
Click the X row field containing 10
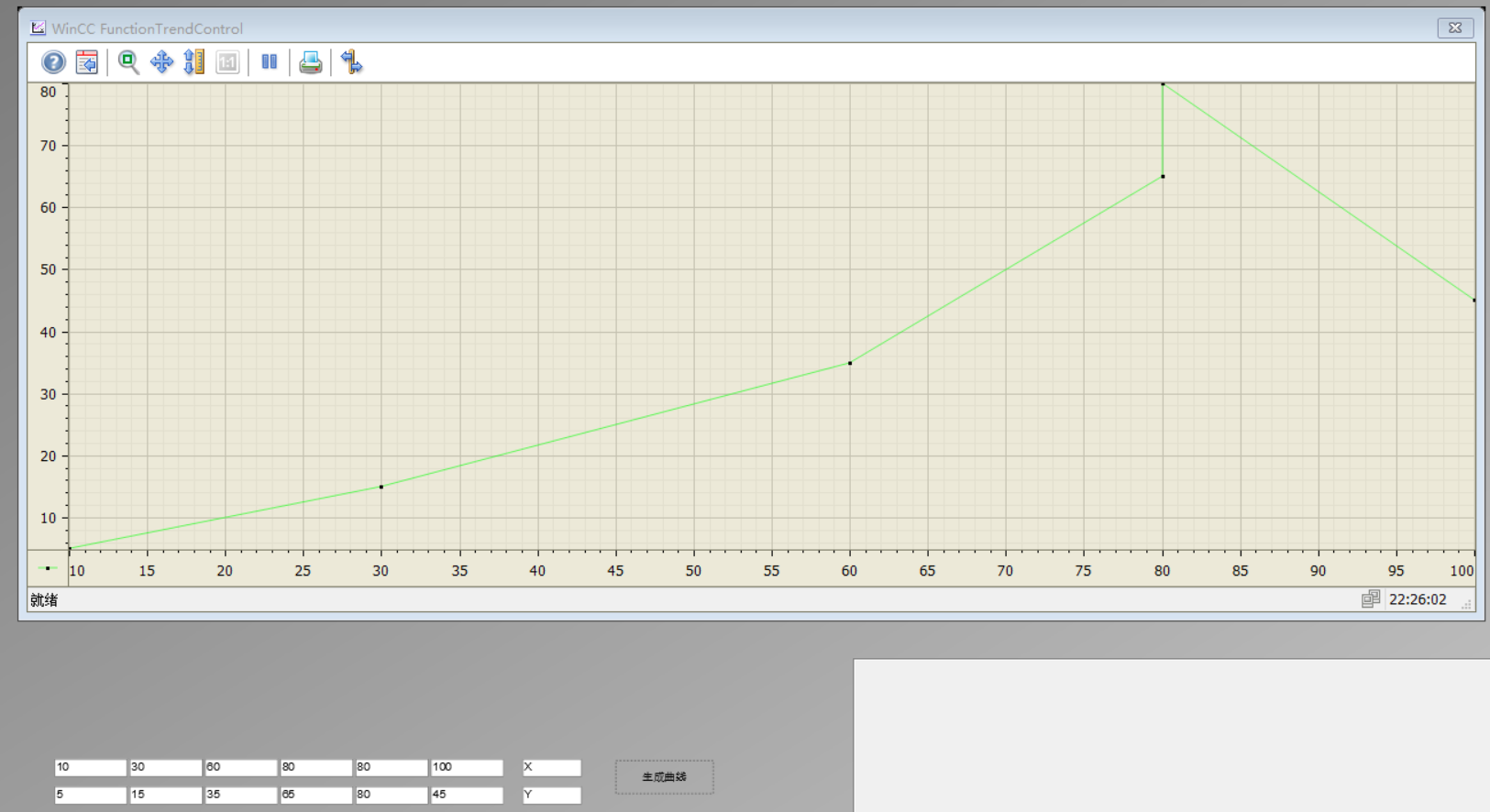click(90, 767)
